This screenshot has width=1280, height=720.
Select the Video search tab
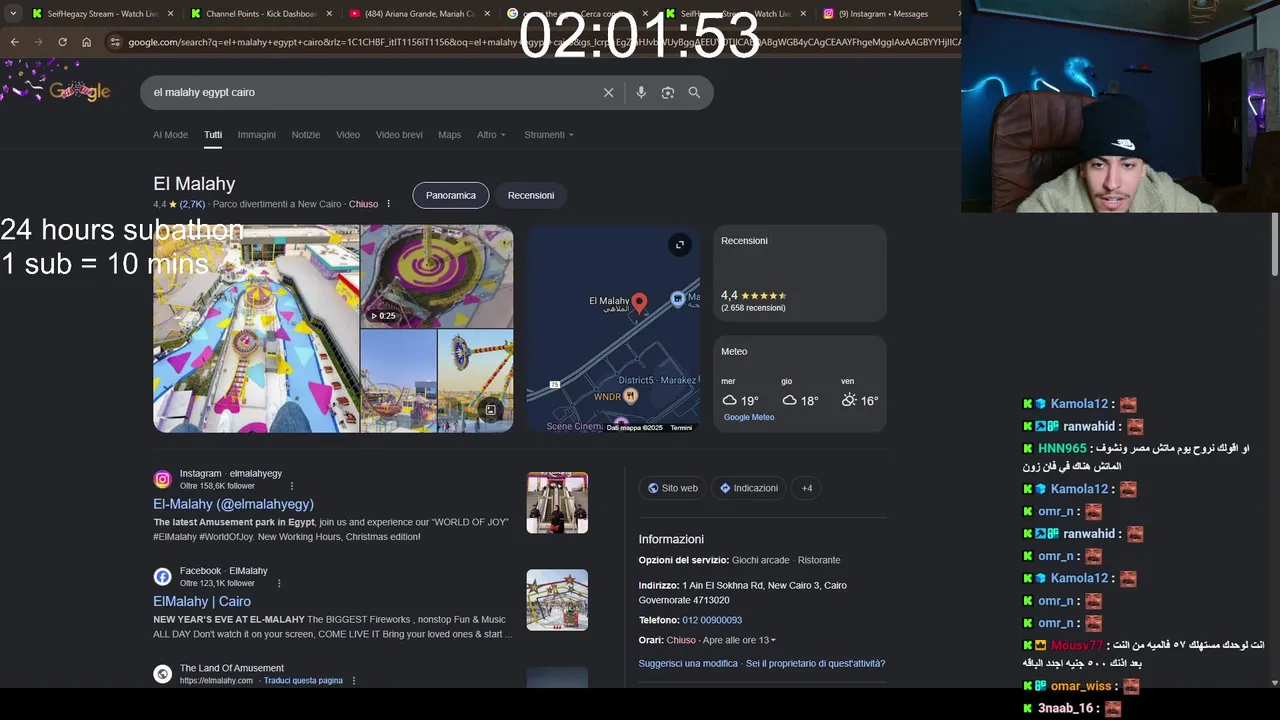348,135
